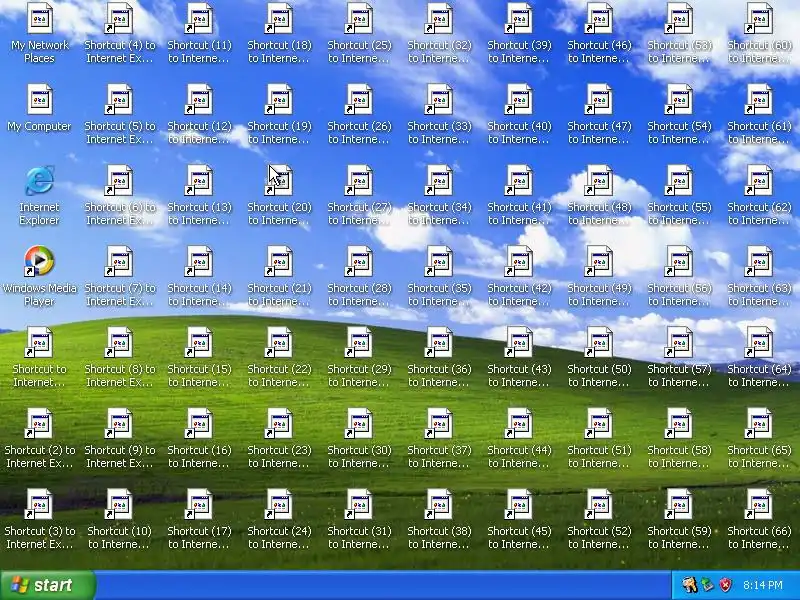Click the 'Shortcut (27) to Interne…' label
This screenshot has width=800, height=600.
(360, 213)
